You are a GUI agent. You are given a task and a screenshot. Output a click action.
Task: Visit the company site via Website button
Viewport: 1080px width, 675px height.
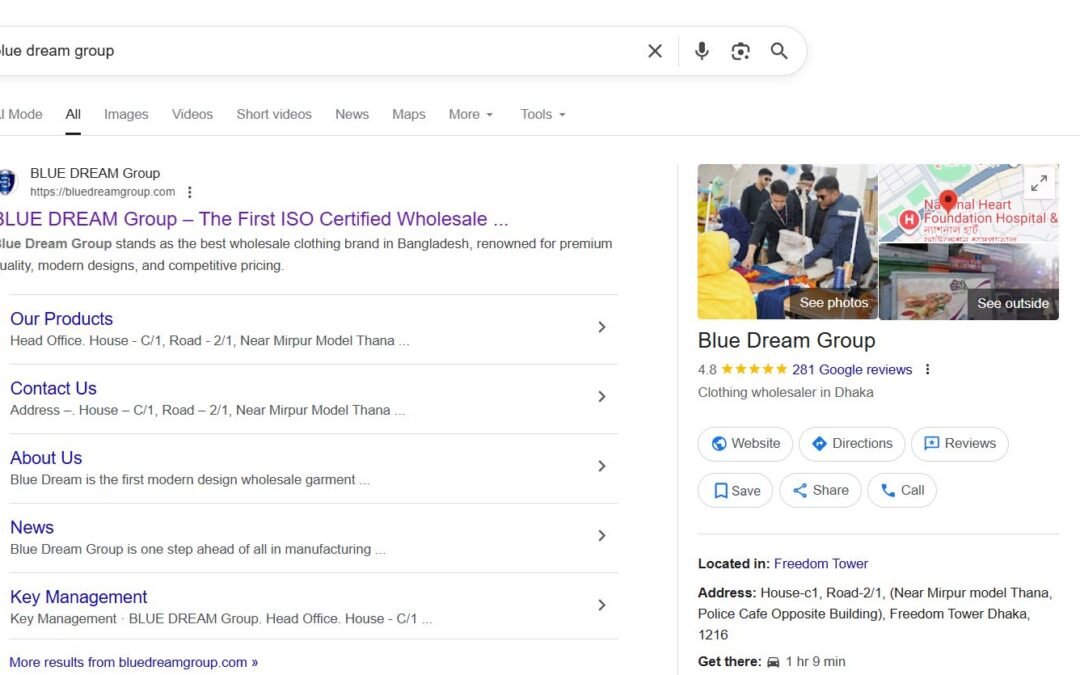745,443
